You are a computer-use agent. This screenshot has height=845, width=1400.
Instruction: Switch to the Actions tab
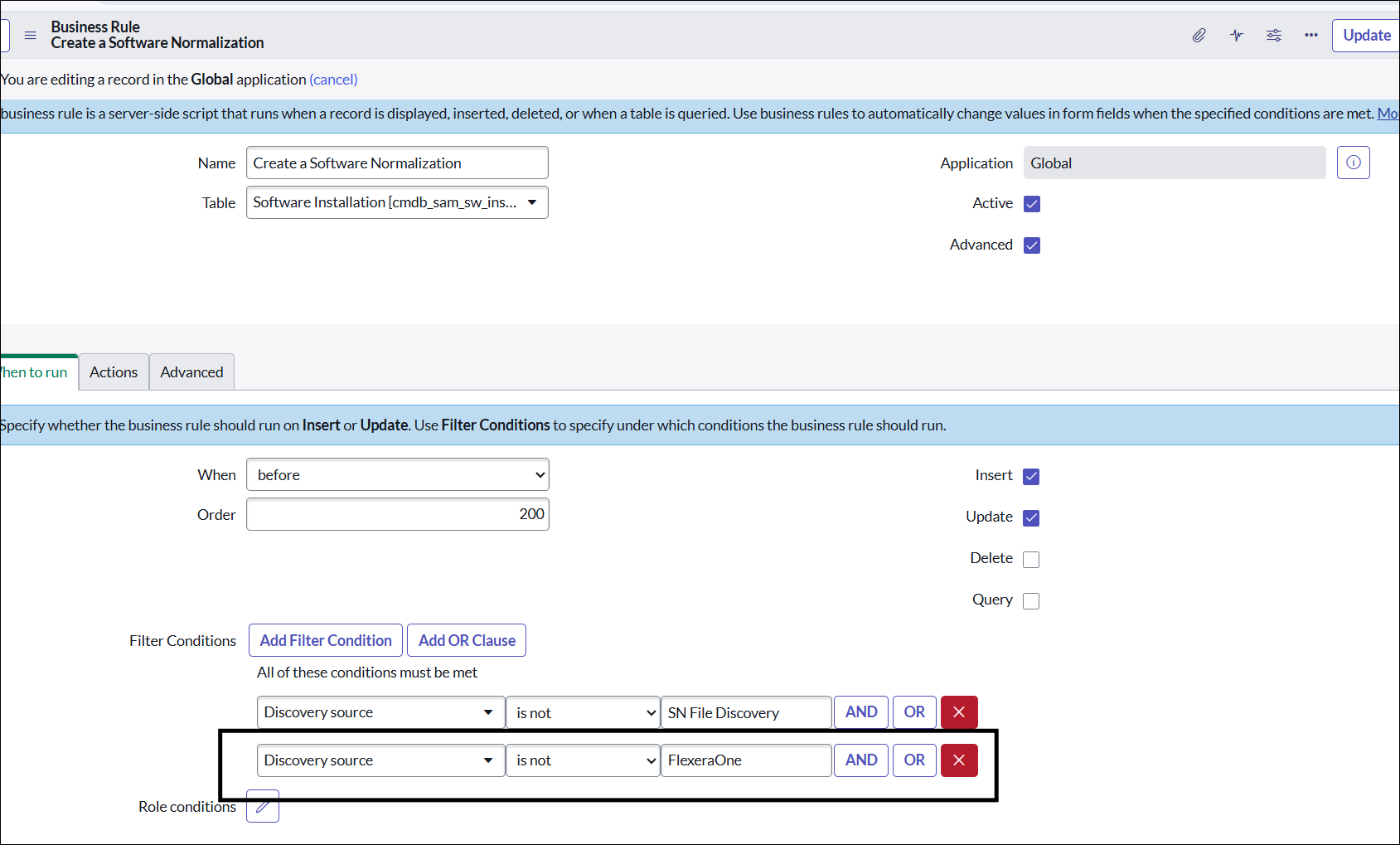pos(114,372)
